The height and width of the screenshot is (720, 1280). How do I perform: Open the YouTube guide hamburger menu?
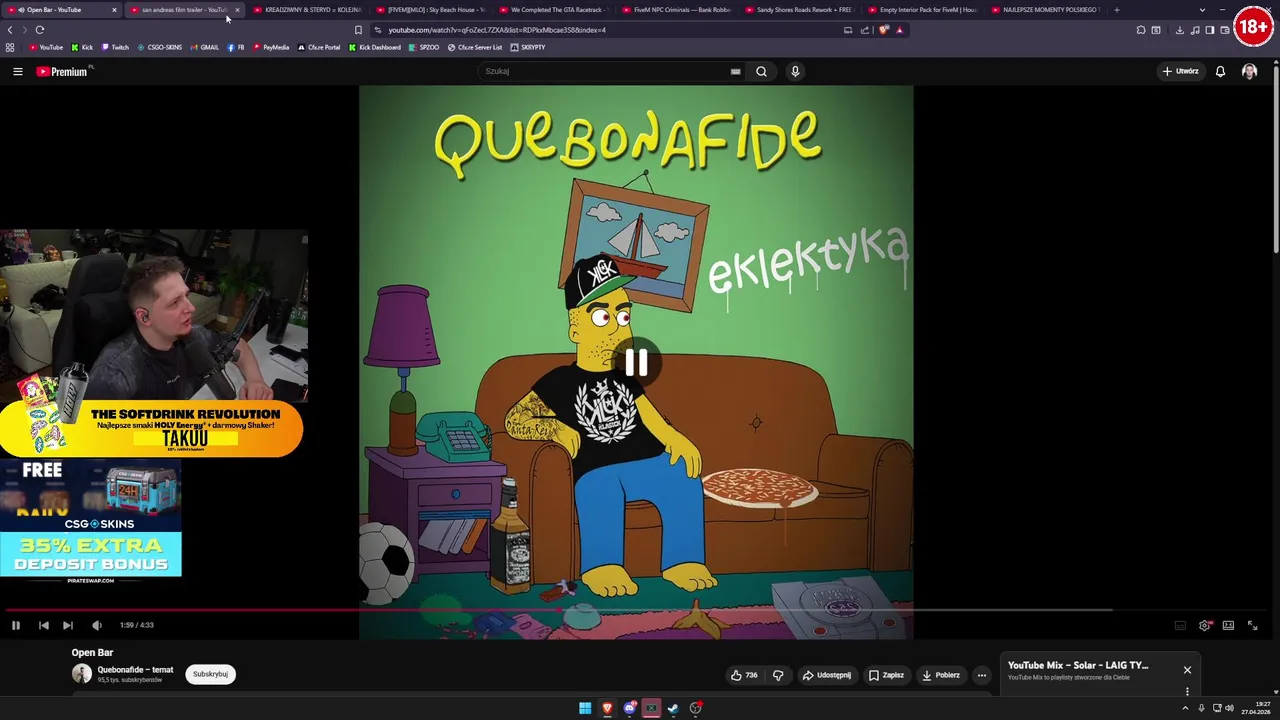[17, 71]
